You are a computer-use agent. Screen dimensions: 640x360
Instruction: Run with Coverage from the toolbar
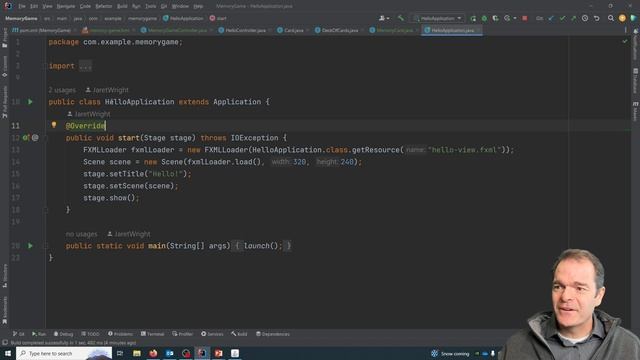(495, 18)
